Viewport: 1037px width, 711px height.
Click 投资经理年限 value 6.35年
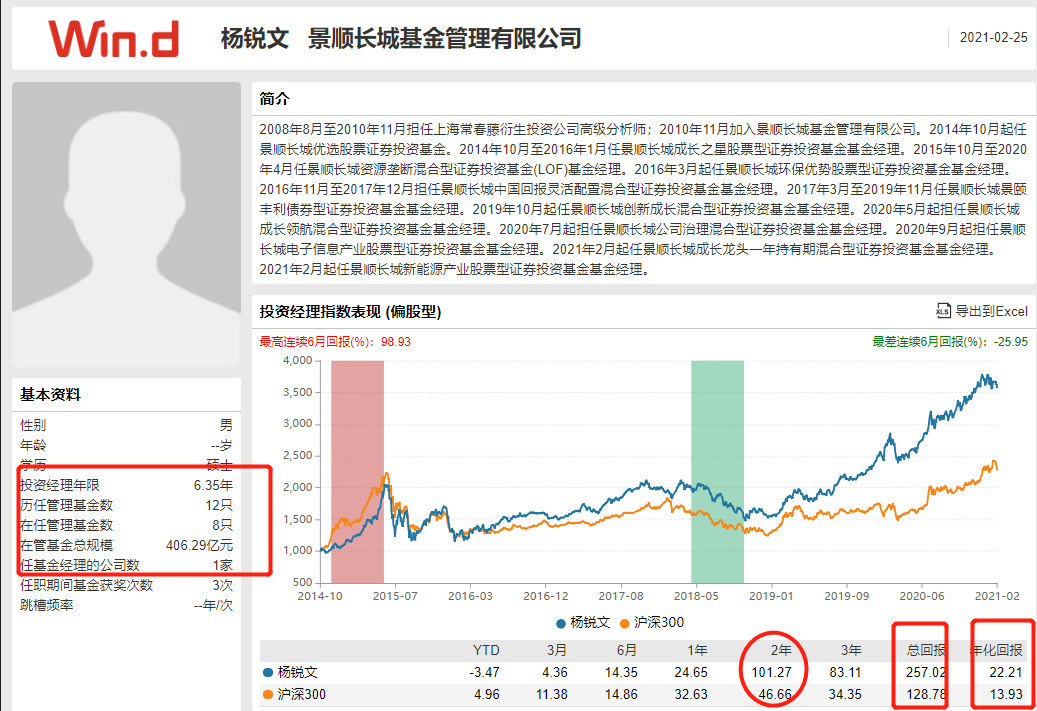[213, 485]
